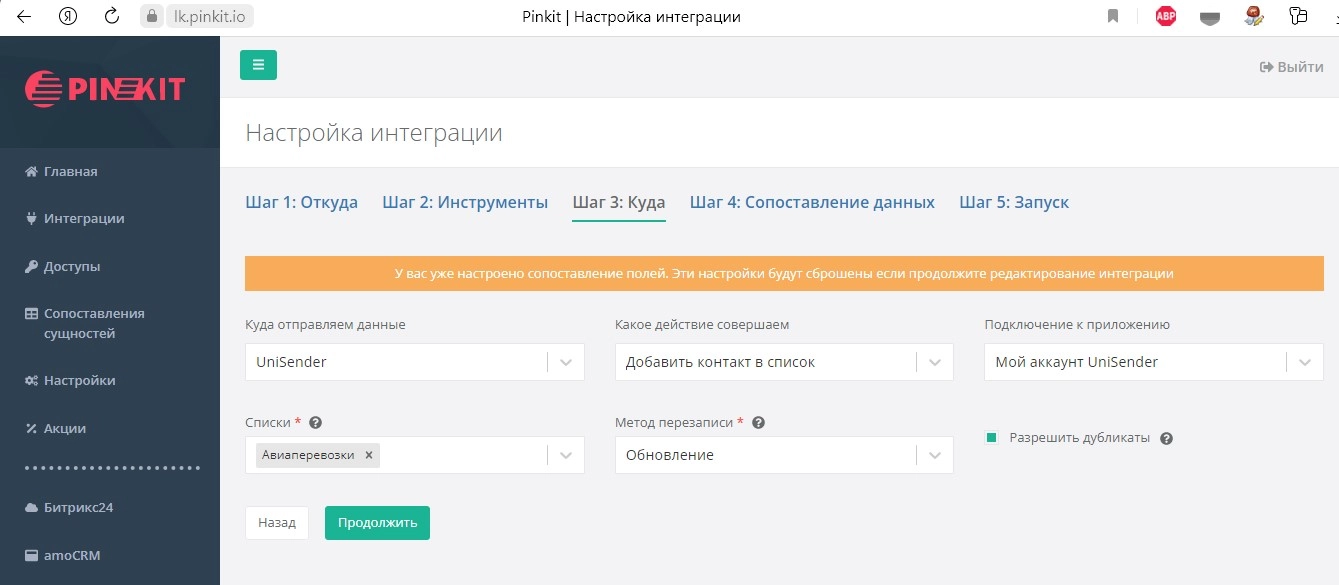Click the help icon next to Списки
1339x585 pixels.
coord(316,423)
